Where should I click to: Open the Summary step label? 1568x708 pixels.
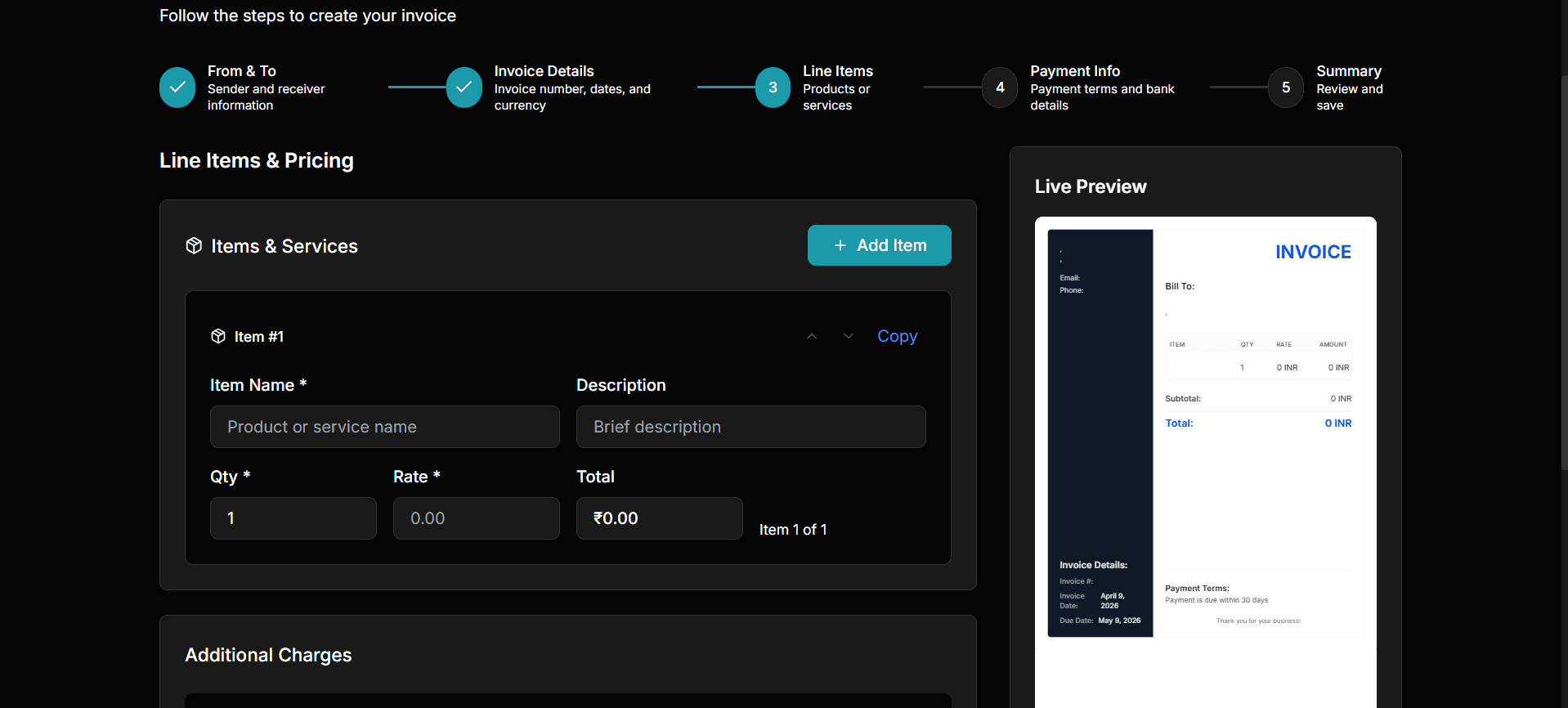[1348, 71]
